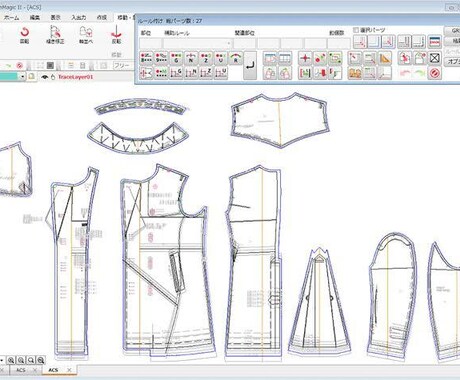This screenshot has width=460, height=380.
Task: Select the Rotate (回転) tool in the ribbon
Action: tap(24, 35)
